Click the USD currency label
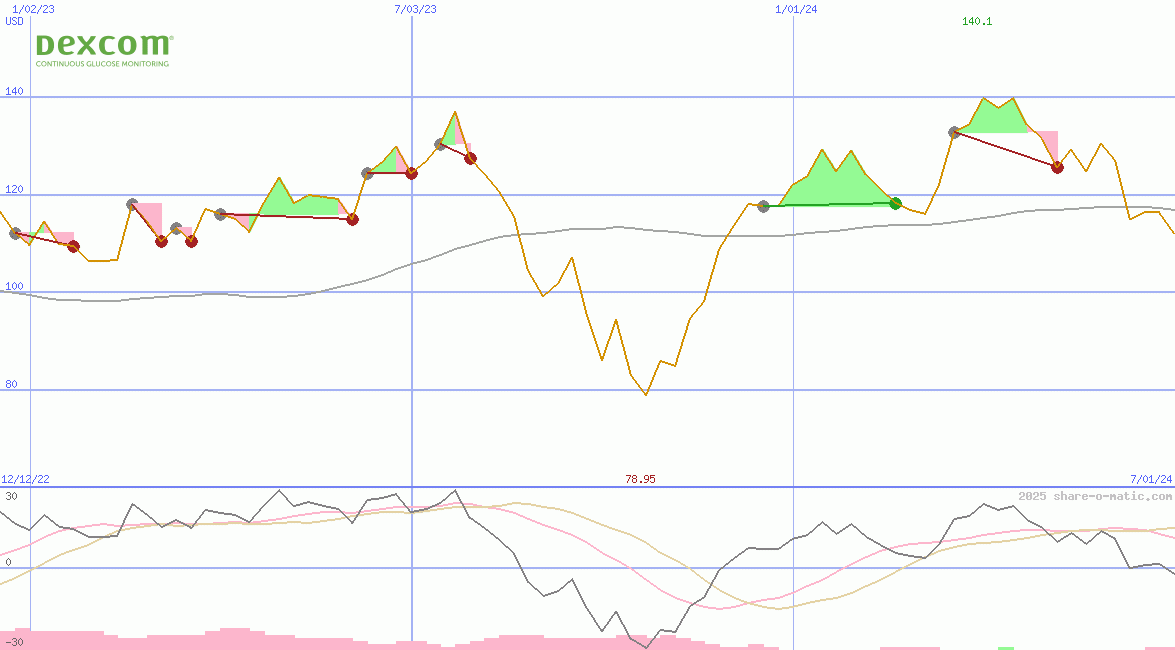This screenshot has height=650, width=1175. pos(12,21)
